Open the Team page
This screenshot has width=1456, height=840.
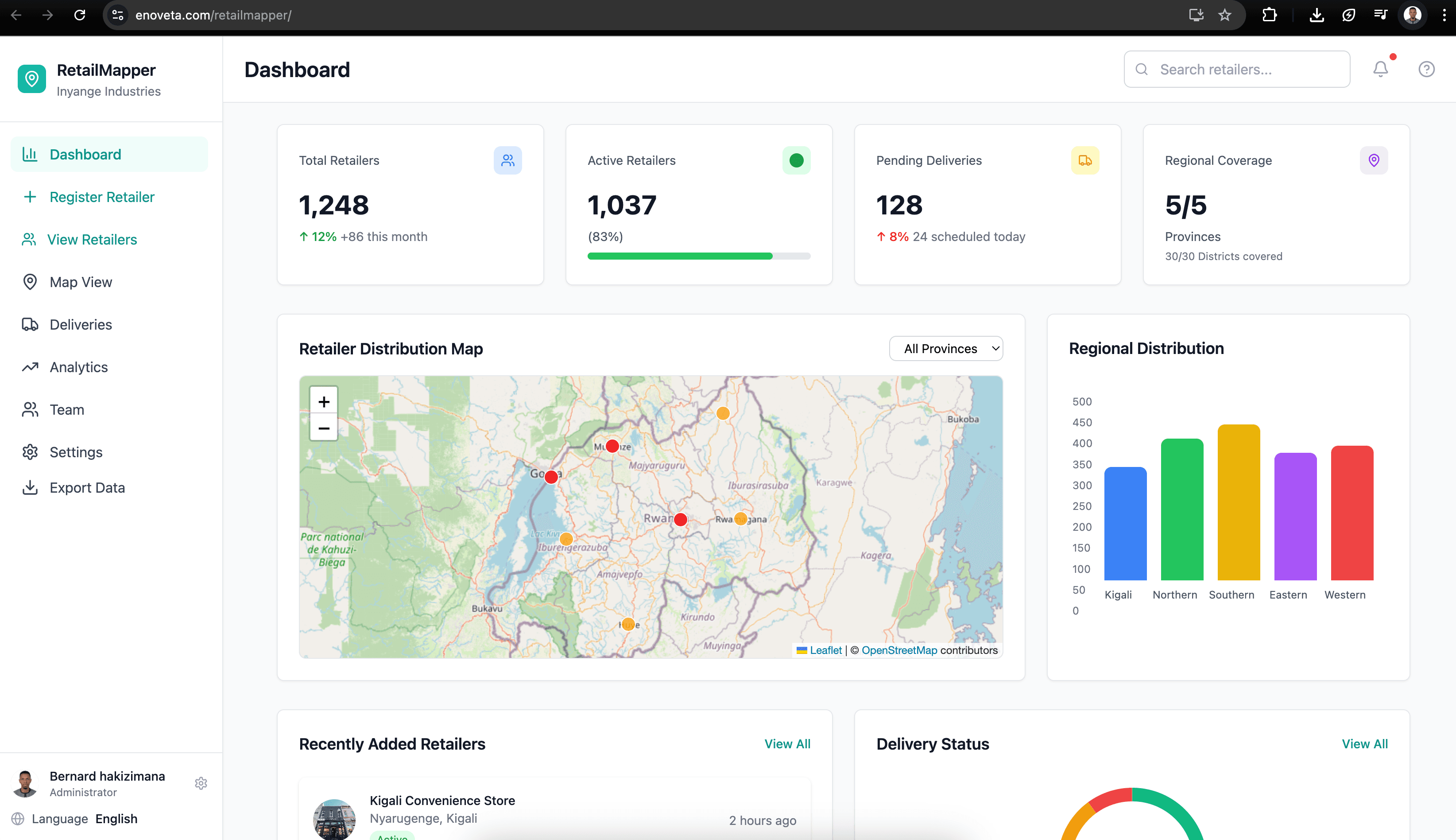click(x=109, y=410)
